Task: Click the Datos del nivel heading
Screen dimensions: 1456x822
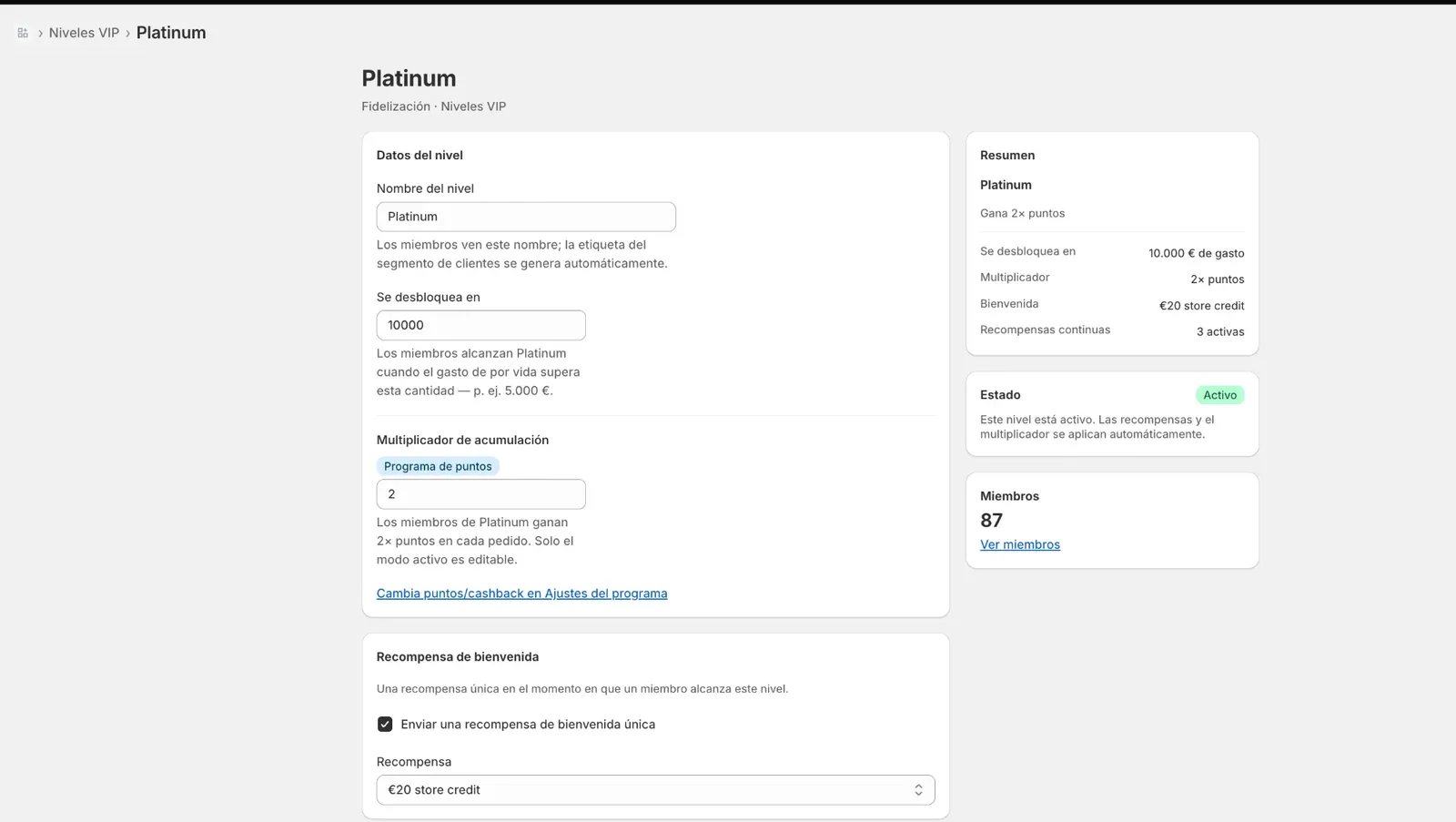Action: click(420, 156)
